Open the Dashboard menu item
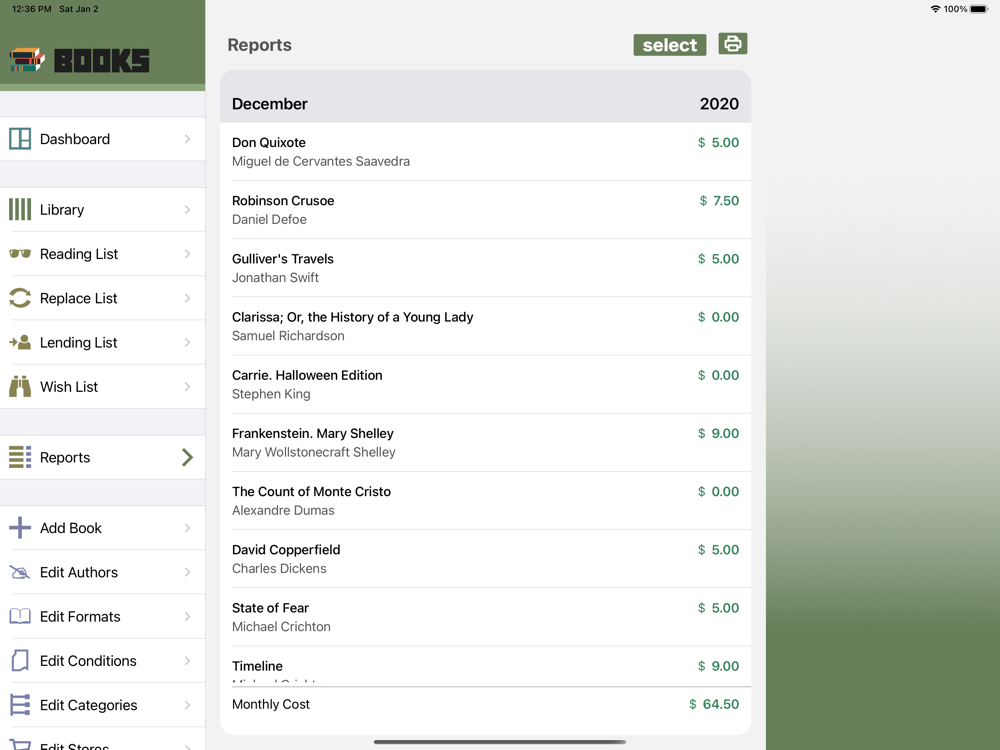This screenshot has height=750, width=1000. click(x=103, y=139)
